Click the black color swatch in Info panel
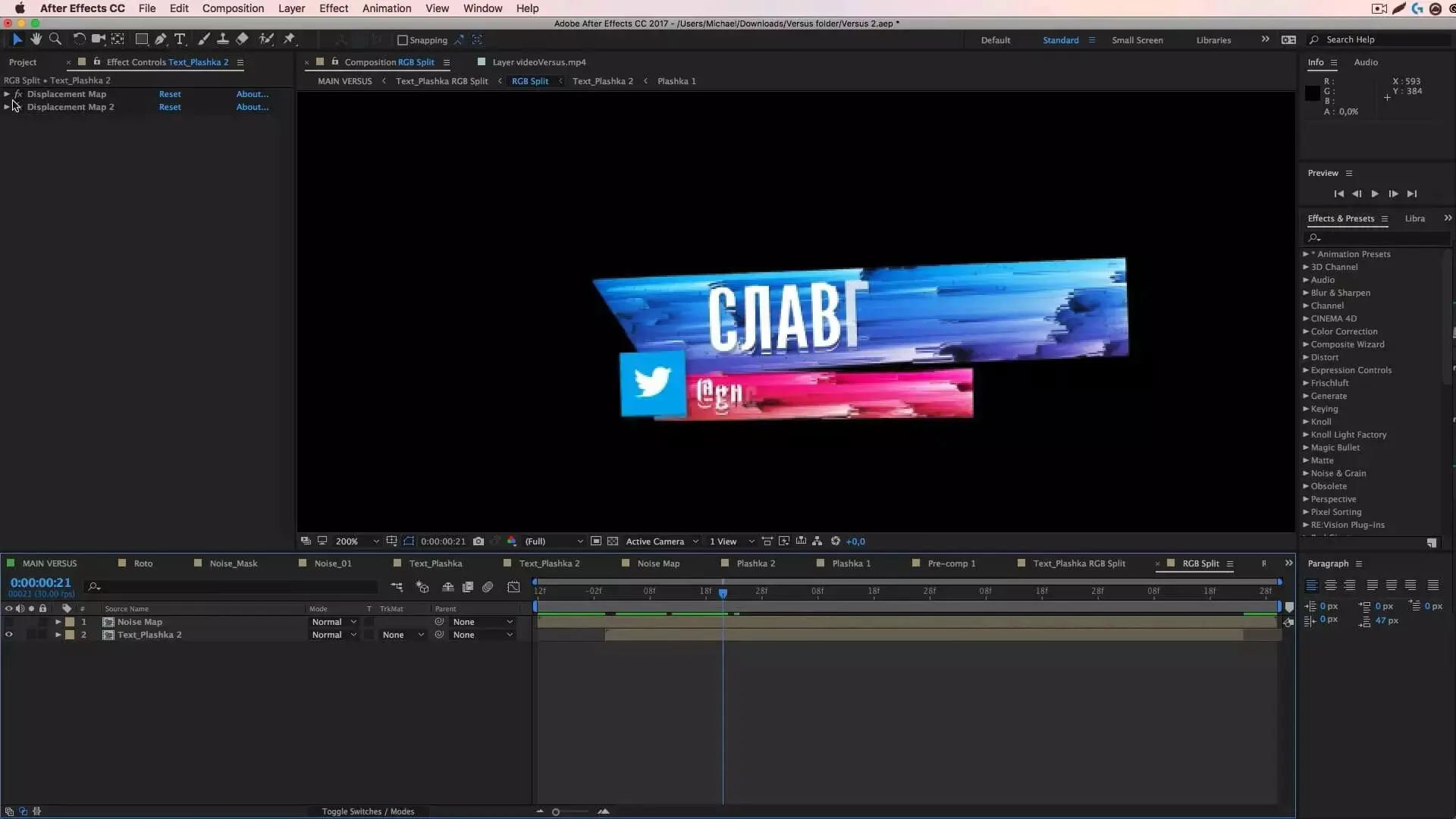 coord(1312,94)
